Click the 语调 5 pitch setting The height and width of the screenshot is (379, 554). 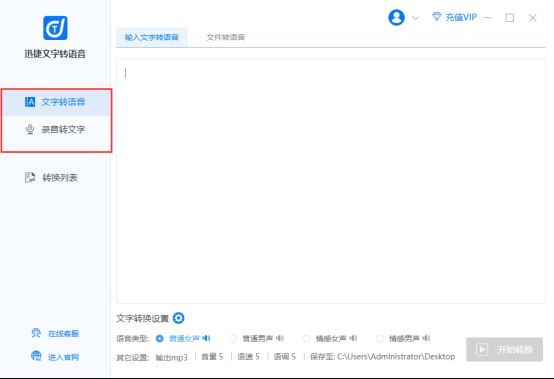[x=284, y=357]
